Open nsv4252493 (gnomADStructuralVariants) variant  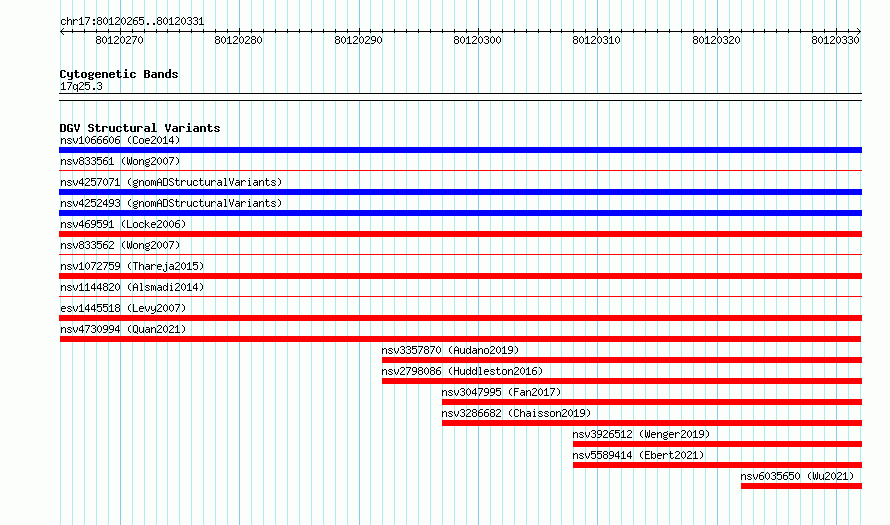pos(171,203)
